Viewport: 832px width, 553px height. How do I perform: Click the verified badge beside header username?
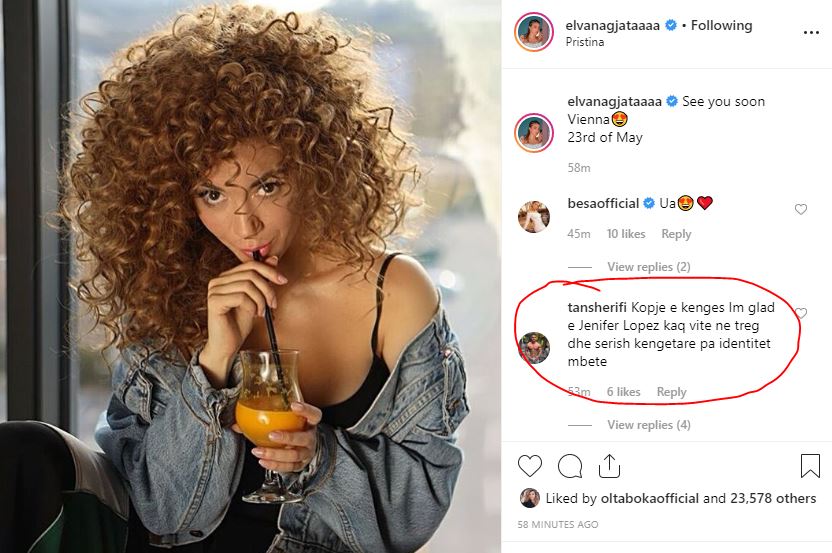point(671,25)
